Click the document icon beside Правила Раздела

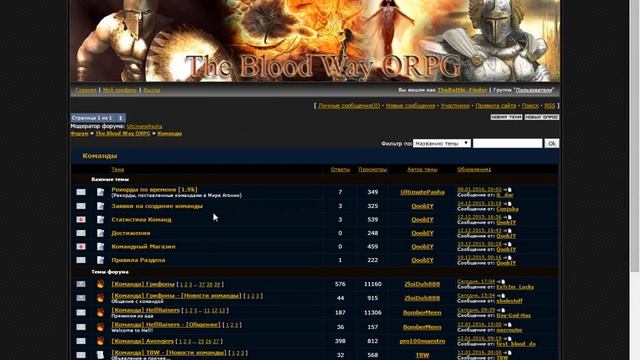[x=100, y=260]
